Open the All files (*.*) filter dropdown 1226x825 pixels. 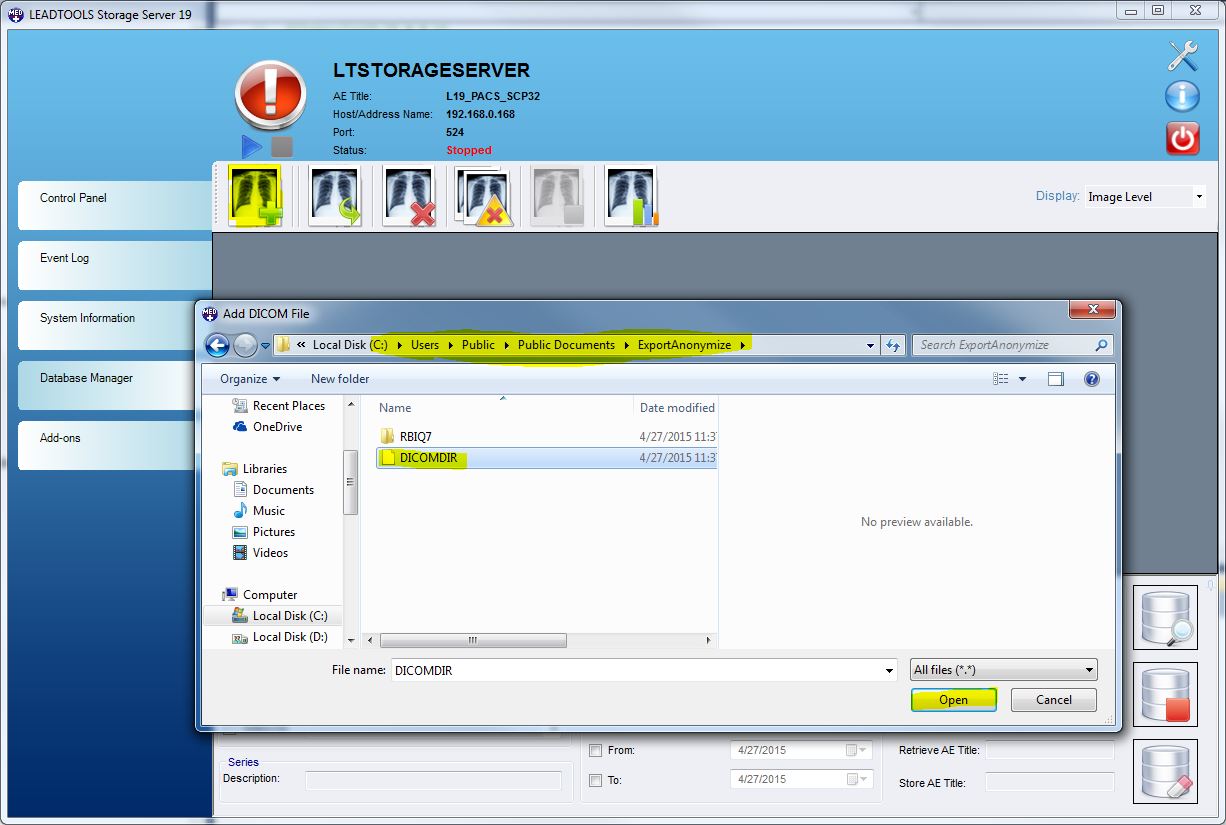coord(1003,670)
